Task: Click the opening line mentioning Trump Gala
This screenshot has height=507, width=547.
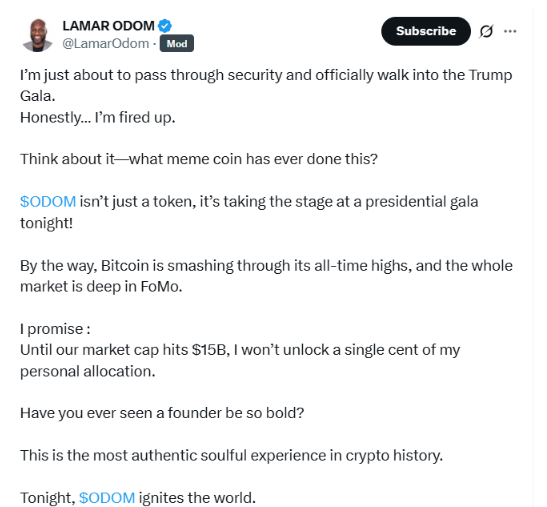Action: 266,85
